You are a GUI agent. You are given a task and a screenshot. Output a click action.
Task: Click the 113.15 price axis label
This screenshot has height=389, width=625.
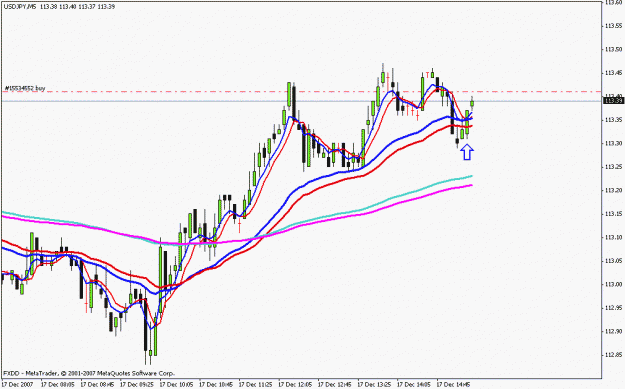point(613,214)
